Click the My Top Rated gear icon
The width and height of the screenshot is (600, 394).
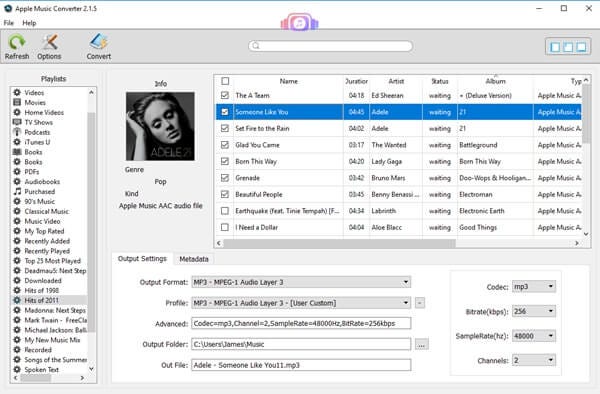(x=17, y=231)
